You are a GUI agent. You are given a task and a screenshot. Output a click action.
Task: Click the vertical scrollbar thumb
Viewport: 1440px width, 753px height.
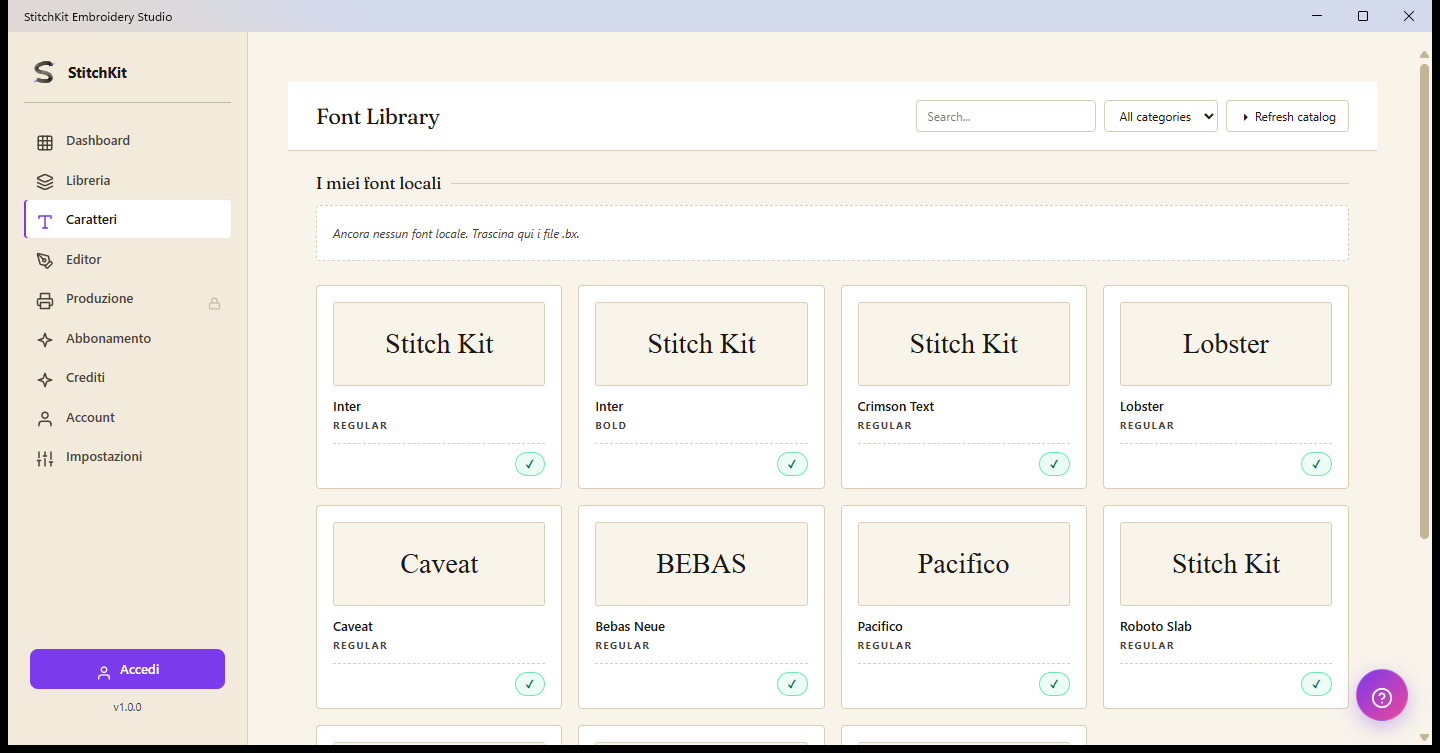tap(1424, 300)
